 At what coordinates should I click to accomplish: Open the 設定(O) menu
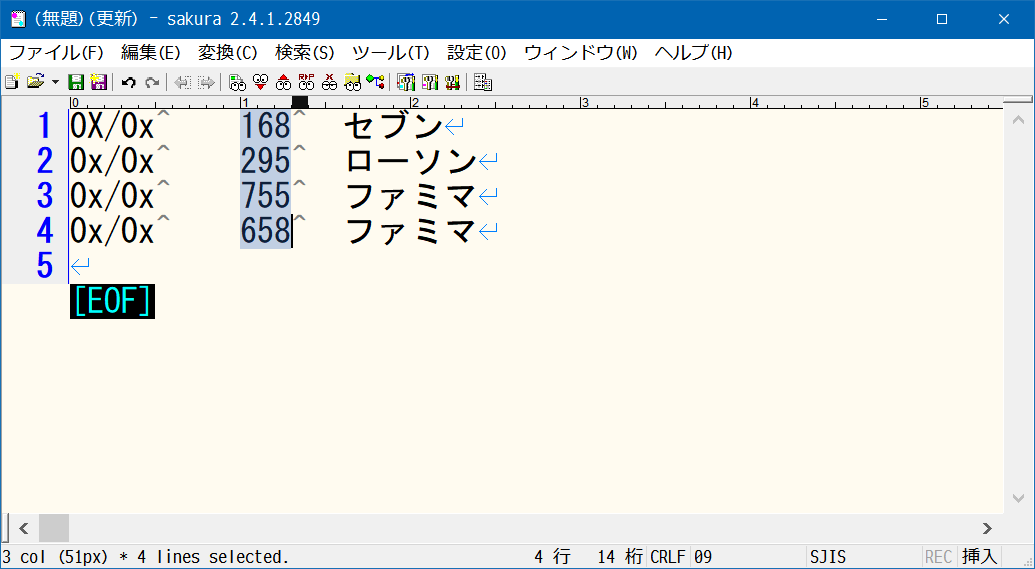[x=477, y=53]
